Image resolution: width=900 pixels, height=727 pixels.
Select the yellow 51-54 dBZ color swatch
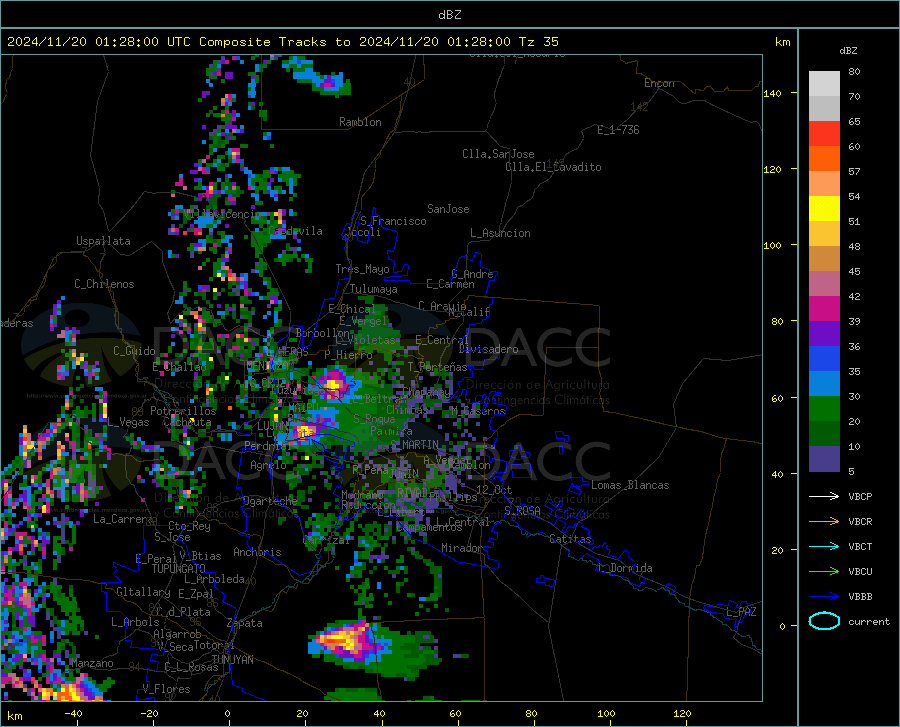tap(824, 208)
